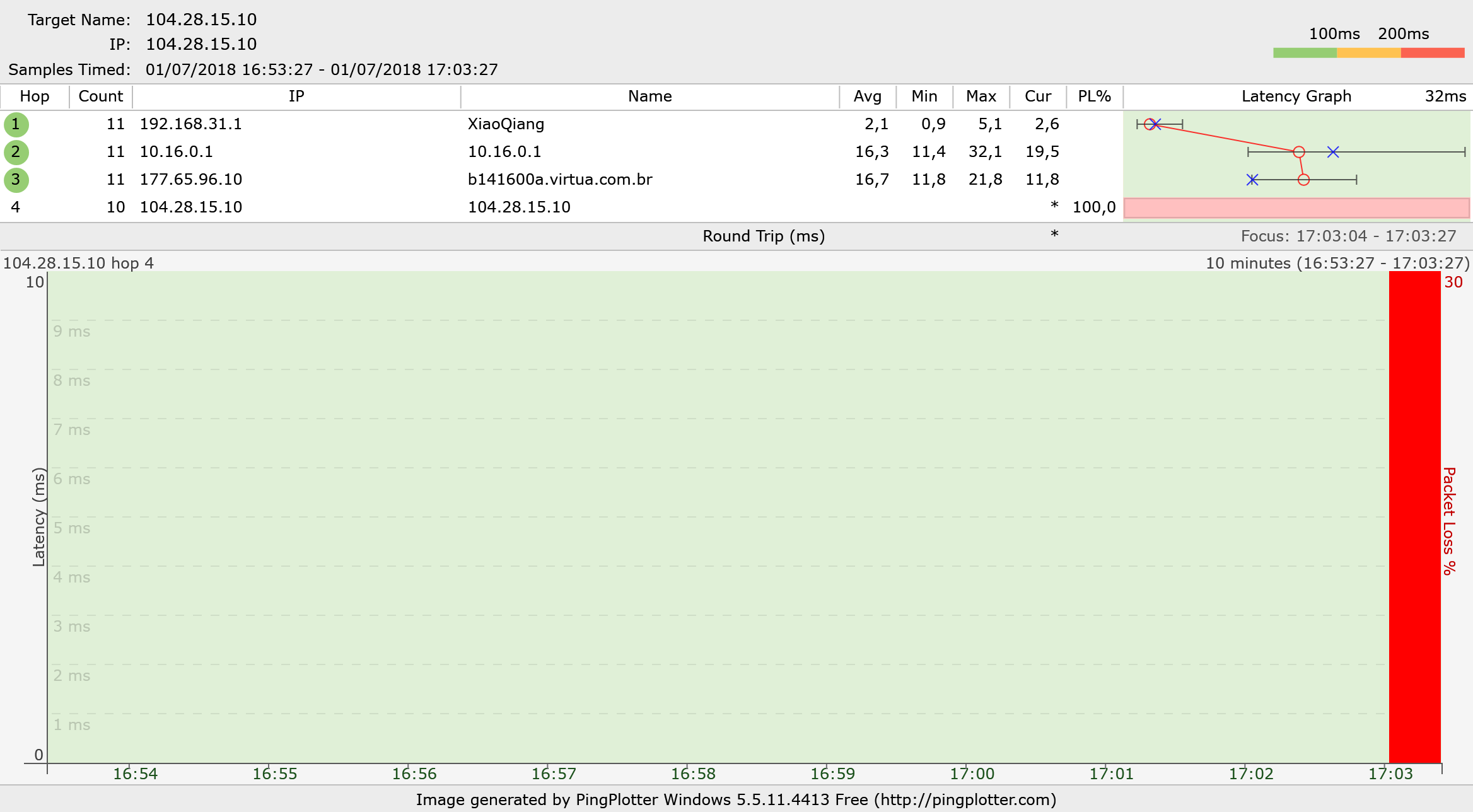Click current value 19,5 for hop 2
Image resolution: width=1473 pixels, height=812 pixels.
[x=1042, y=152]
